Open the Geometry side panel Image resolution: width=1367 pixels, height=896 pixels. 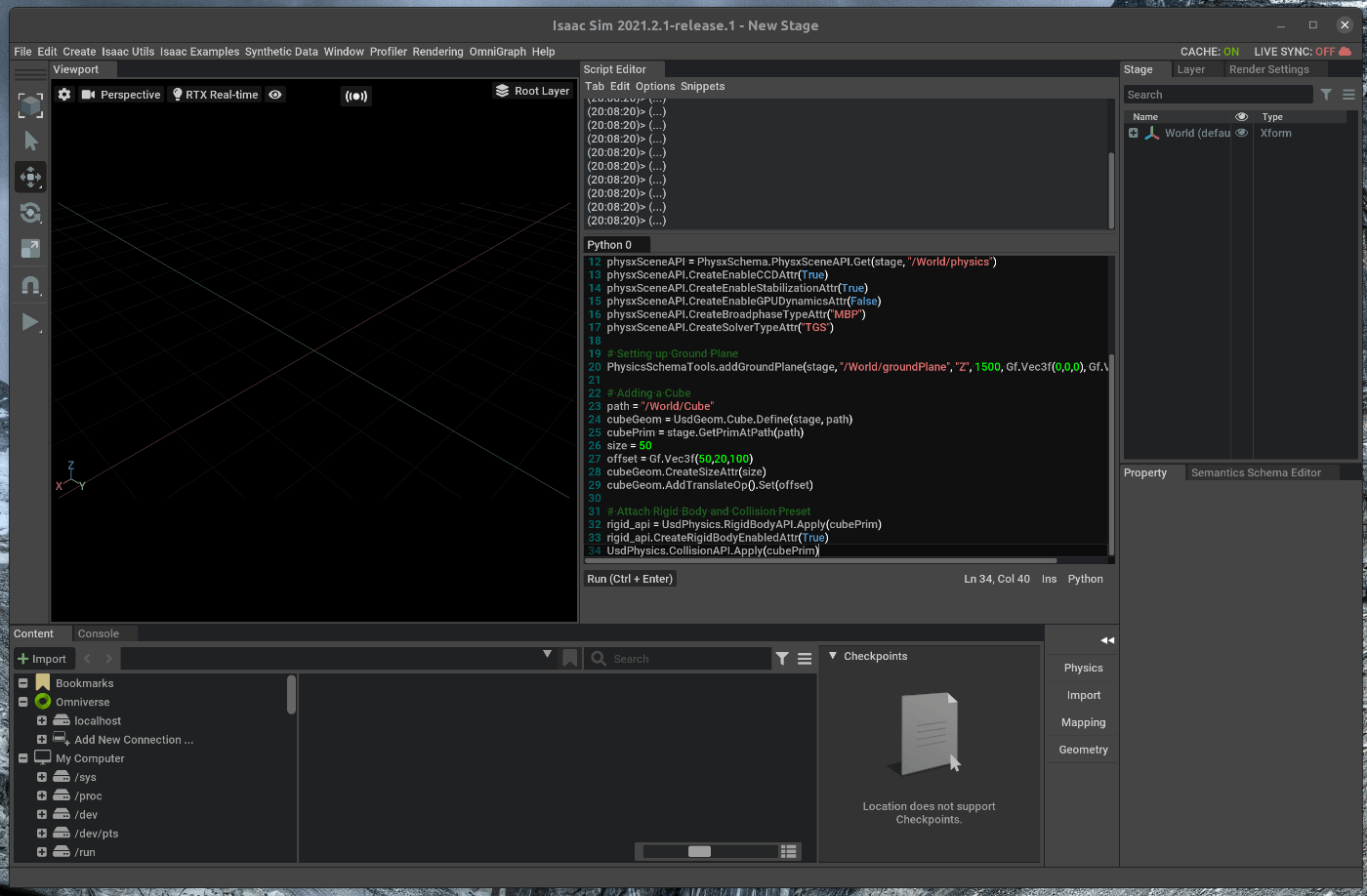[x=1083, y=750]
